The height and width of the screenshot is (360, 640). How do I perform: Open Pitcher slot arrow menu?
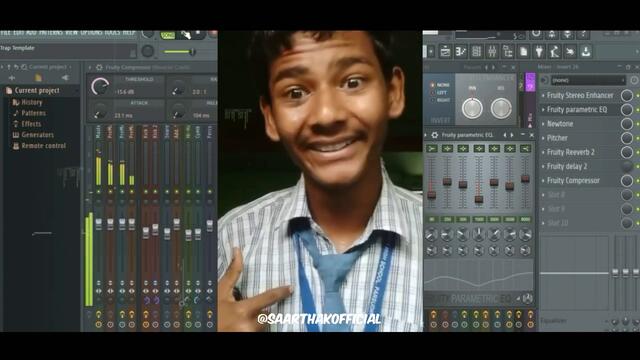[543, 138]
